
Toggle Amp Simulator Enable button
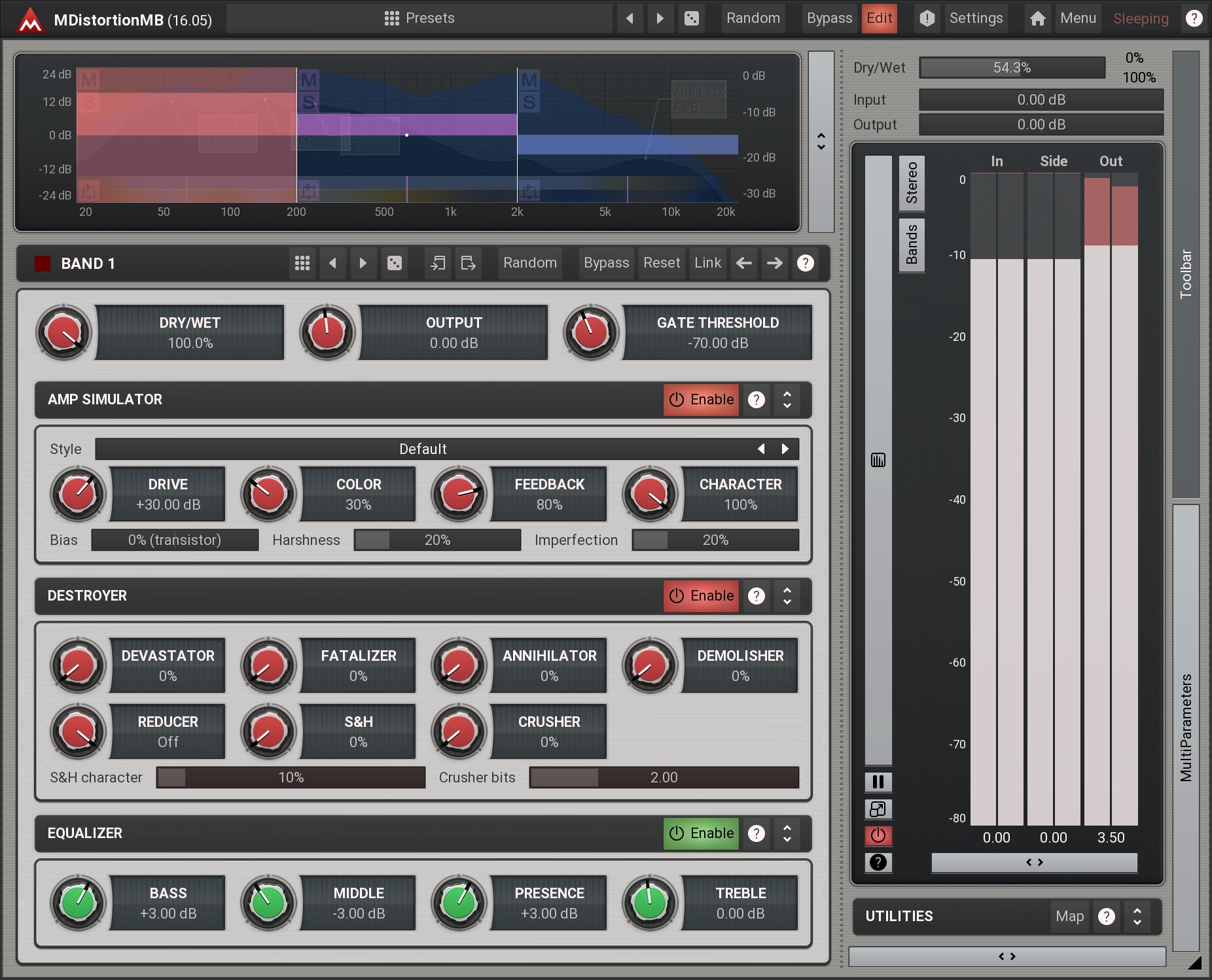pyautogui.click(x=701, y=400)
